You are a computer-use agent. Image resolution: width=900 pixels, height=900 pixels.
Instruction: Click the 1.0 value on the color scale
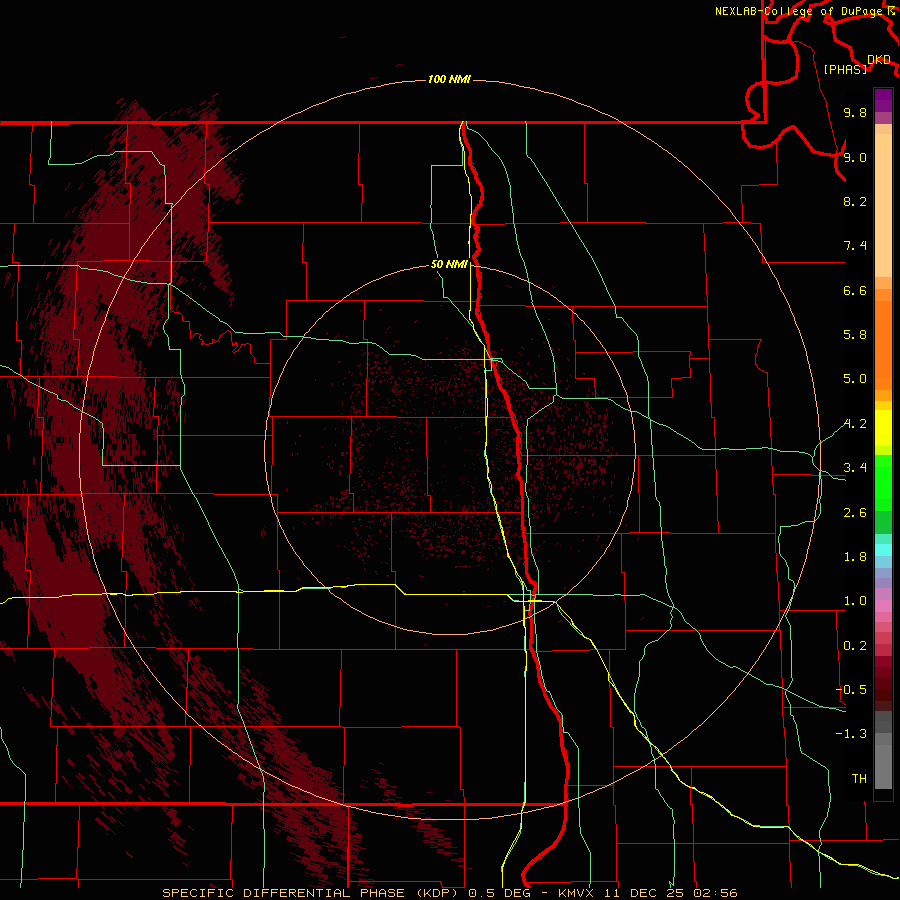click(x=855, y=601)
